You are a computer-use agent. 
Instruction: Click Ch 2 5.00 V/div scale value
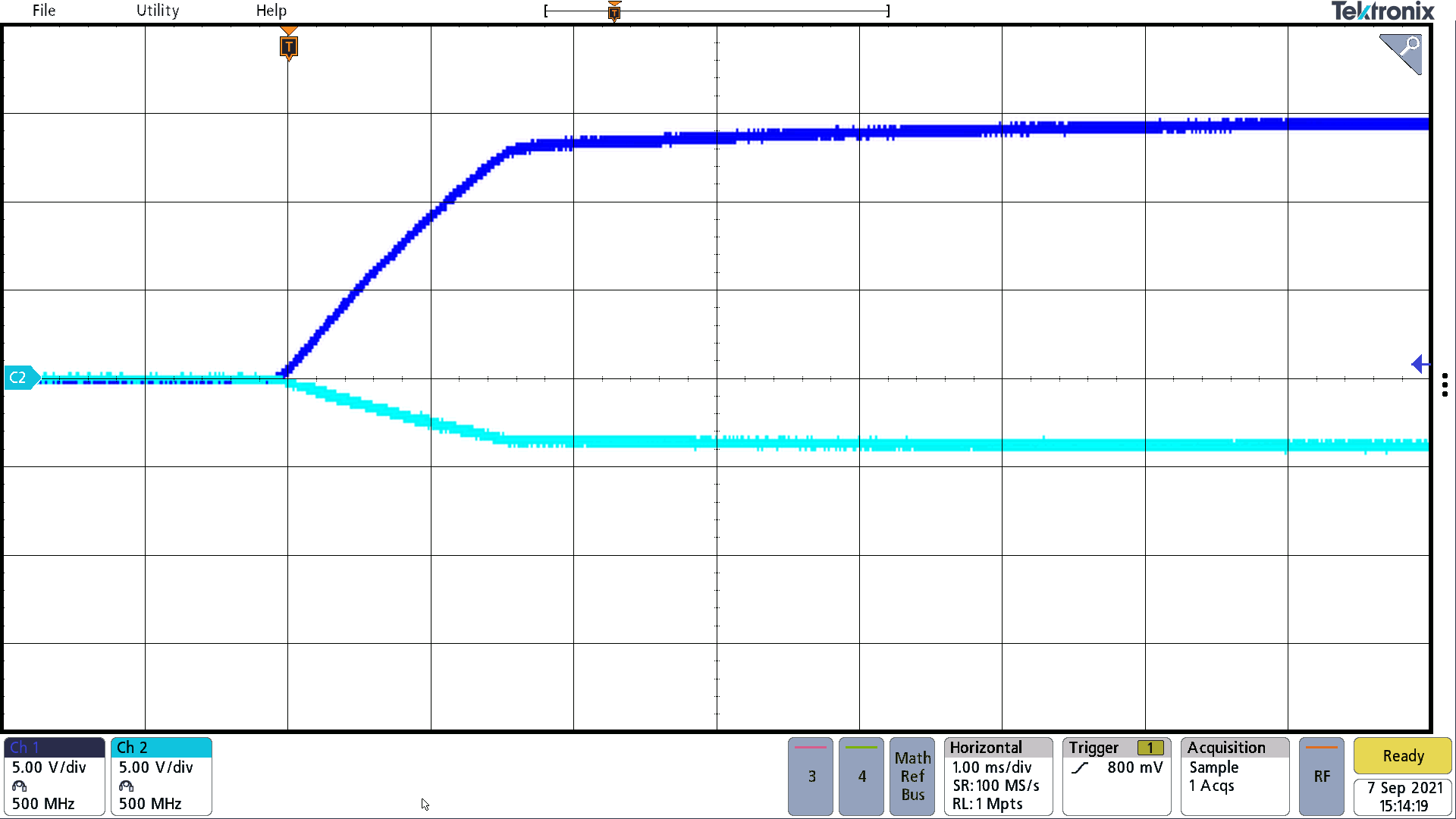pos(156,767)
